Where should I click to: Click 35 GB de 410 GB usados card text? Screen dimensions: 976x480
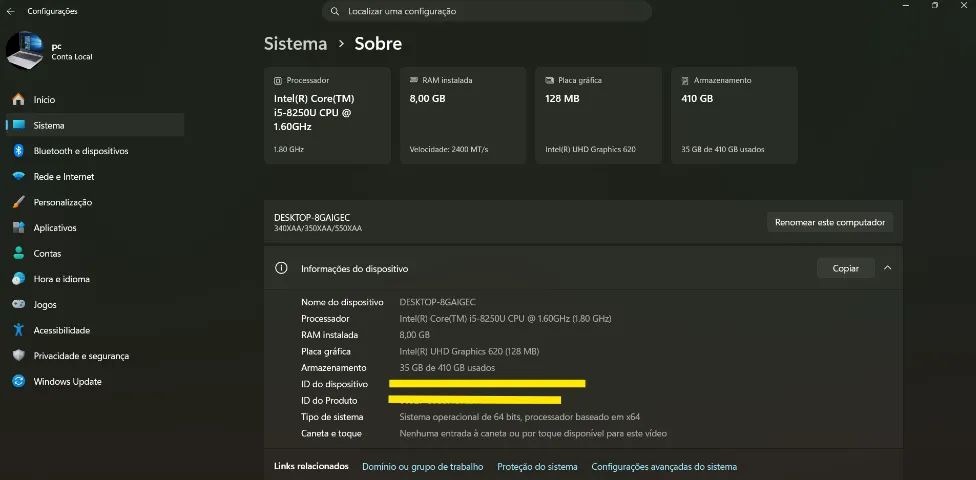723,149
